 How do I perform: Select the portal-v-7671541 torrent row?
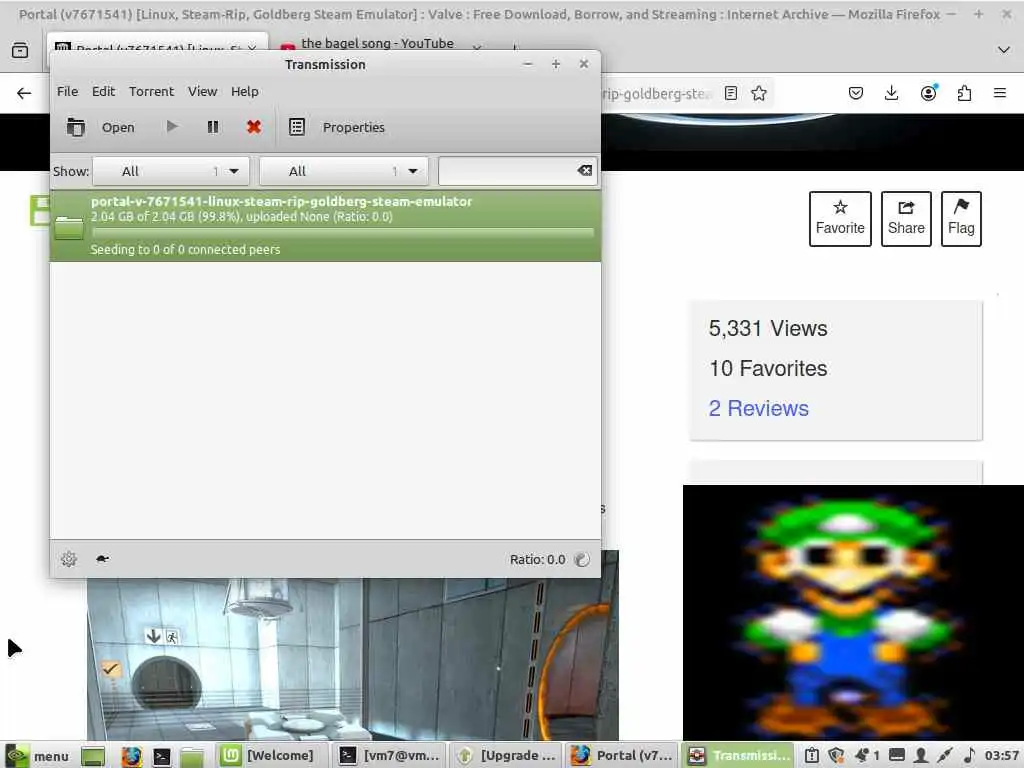pyautogui.click(x=325, y=226)
